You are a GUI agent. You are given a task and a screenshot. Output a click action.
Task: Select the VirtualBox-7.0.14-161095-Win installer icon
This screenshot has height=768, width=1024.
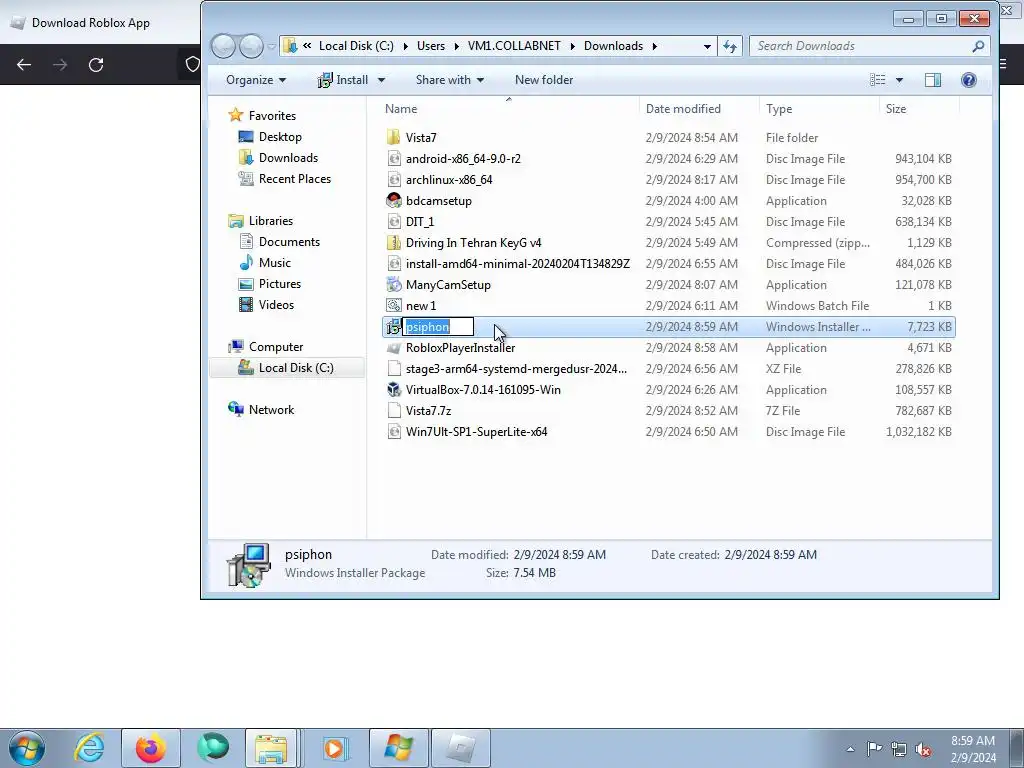(x=393, y=390)
